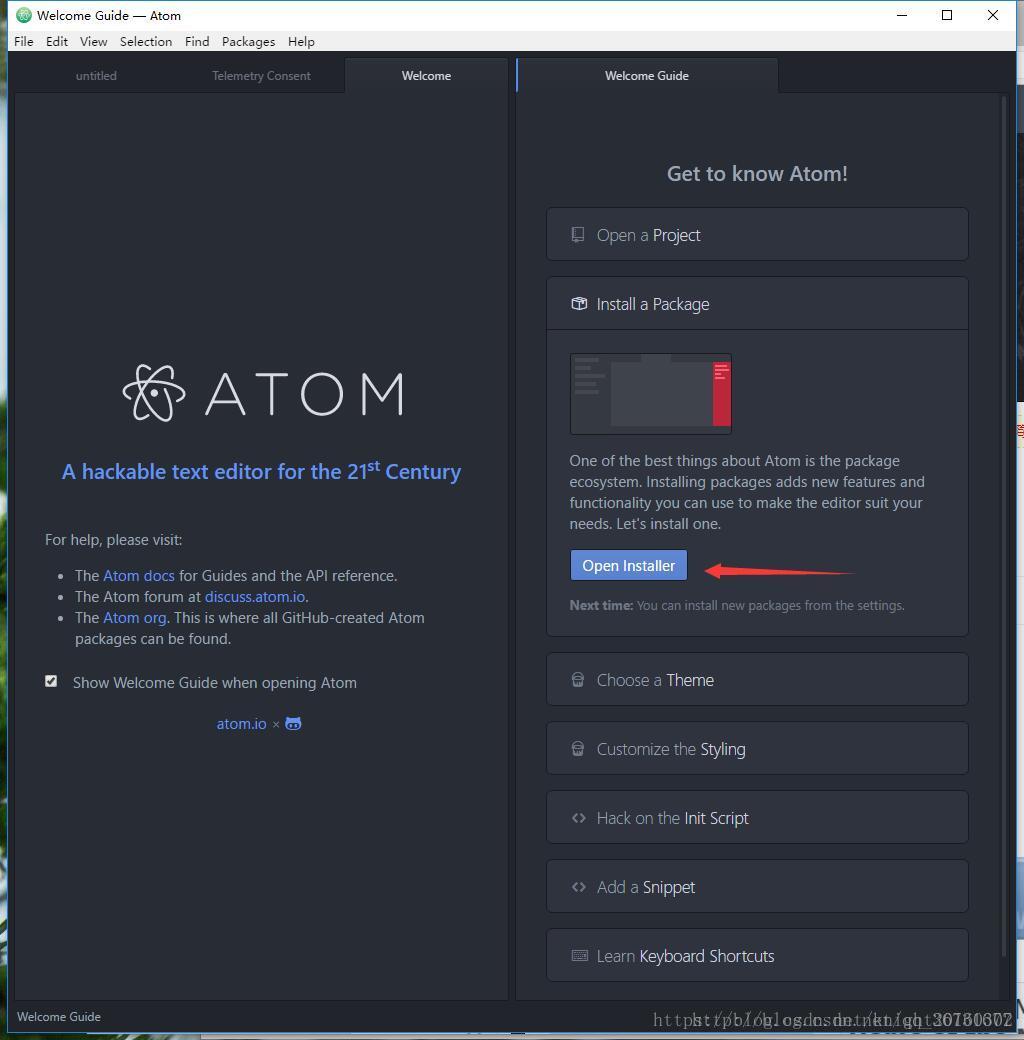Click the Welcome Guide status bar label
Screen dimensions: 1024x1040
[x=58, y=1017]
